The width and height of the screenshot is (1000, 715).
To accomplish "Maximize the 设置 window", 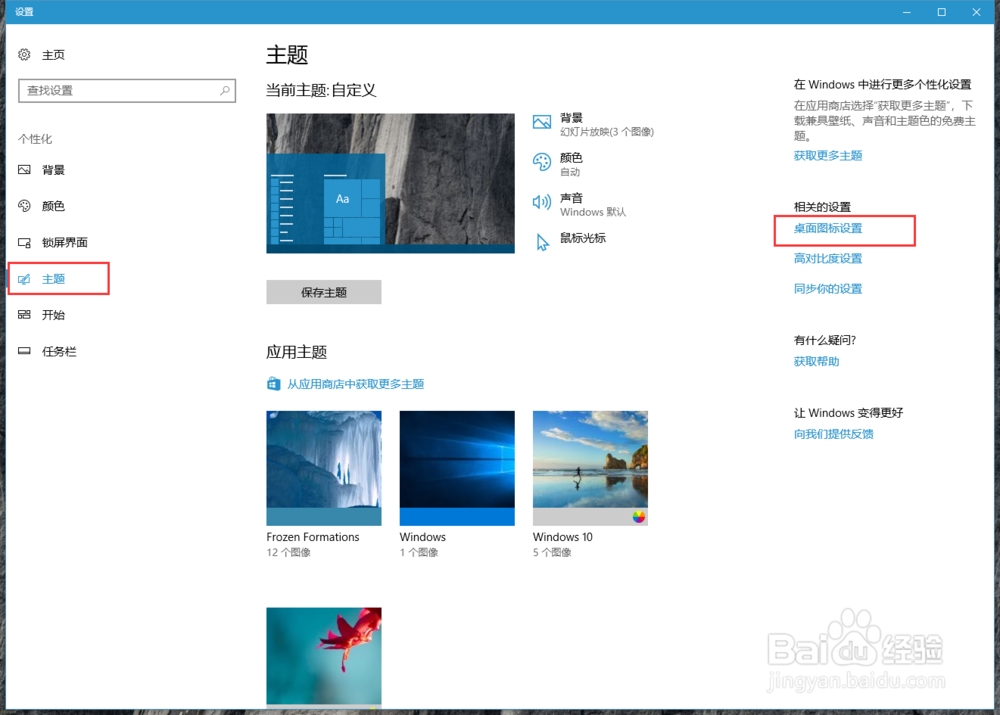I will 941,12.
